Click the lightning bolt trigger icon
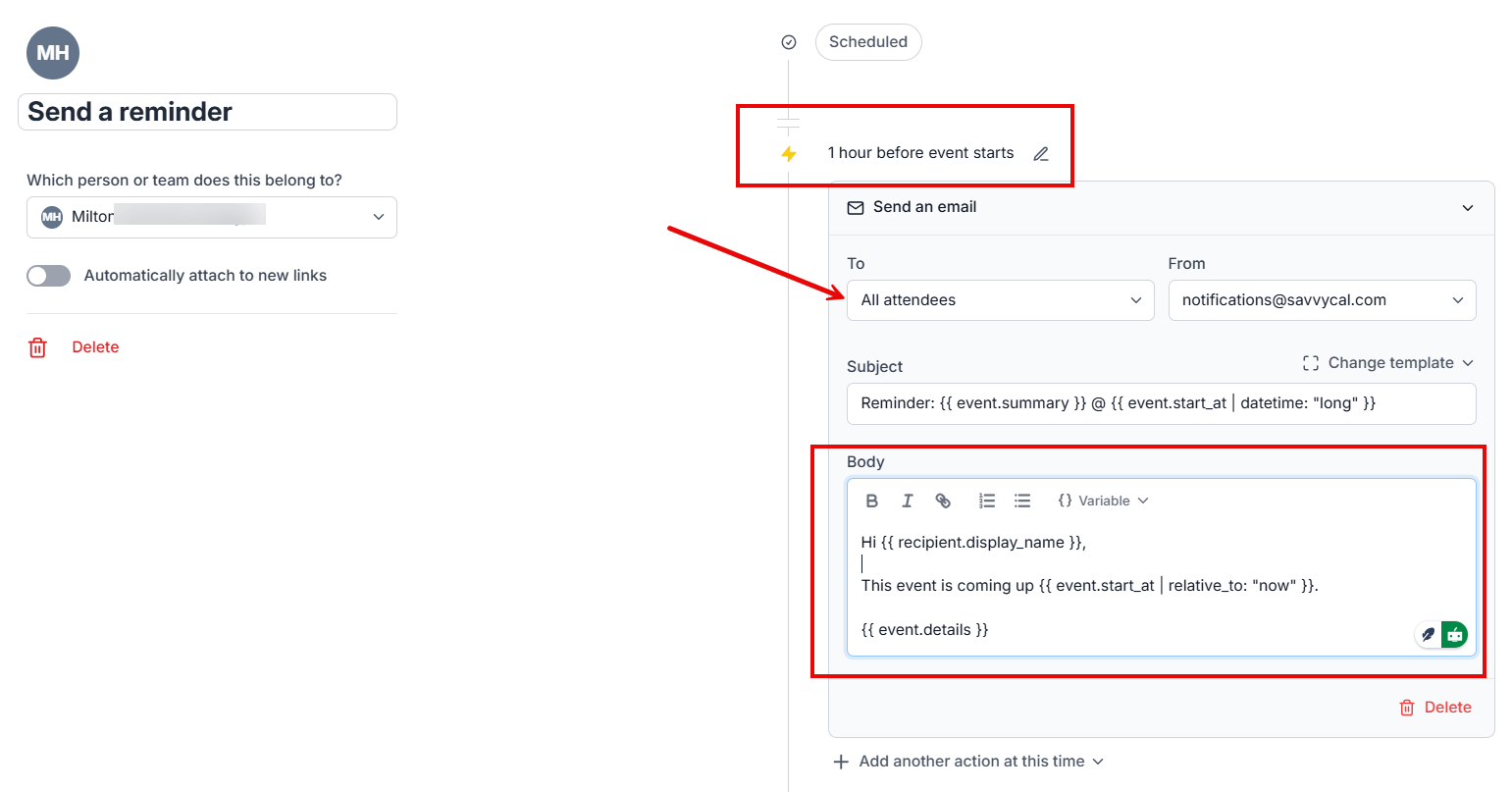1512x792 pixels. 788,153
